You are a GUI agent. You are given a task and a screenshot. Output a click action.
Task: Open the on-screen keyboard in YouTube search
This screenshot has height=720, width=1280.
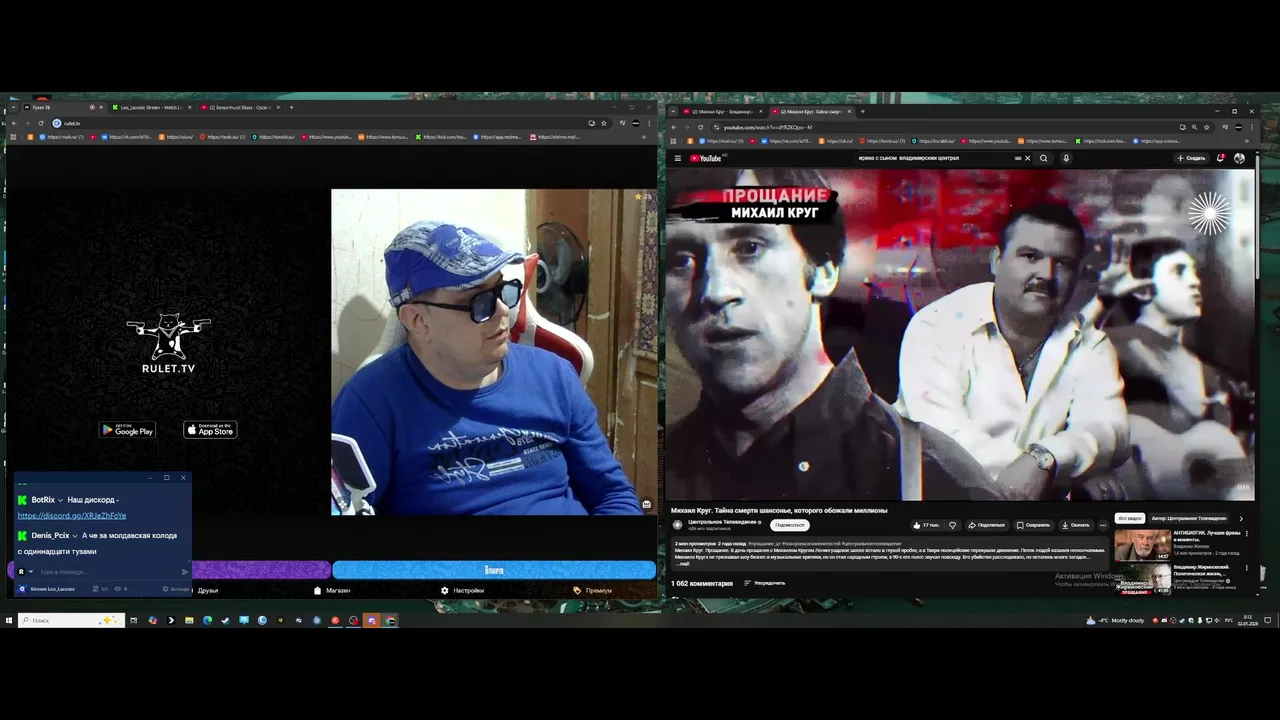(x=1018, y=158)
